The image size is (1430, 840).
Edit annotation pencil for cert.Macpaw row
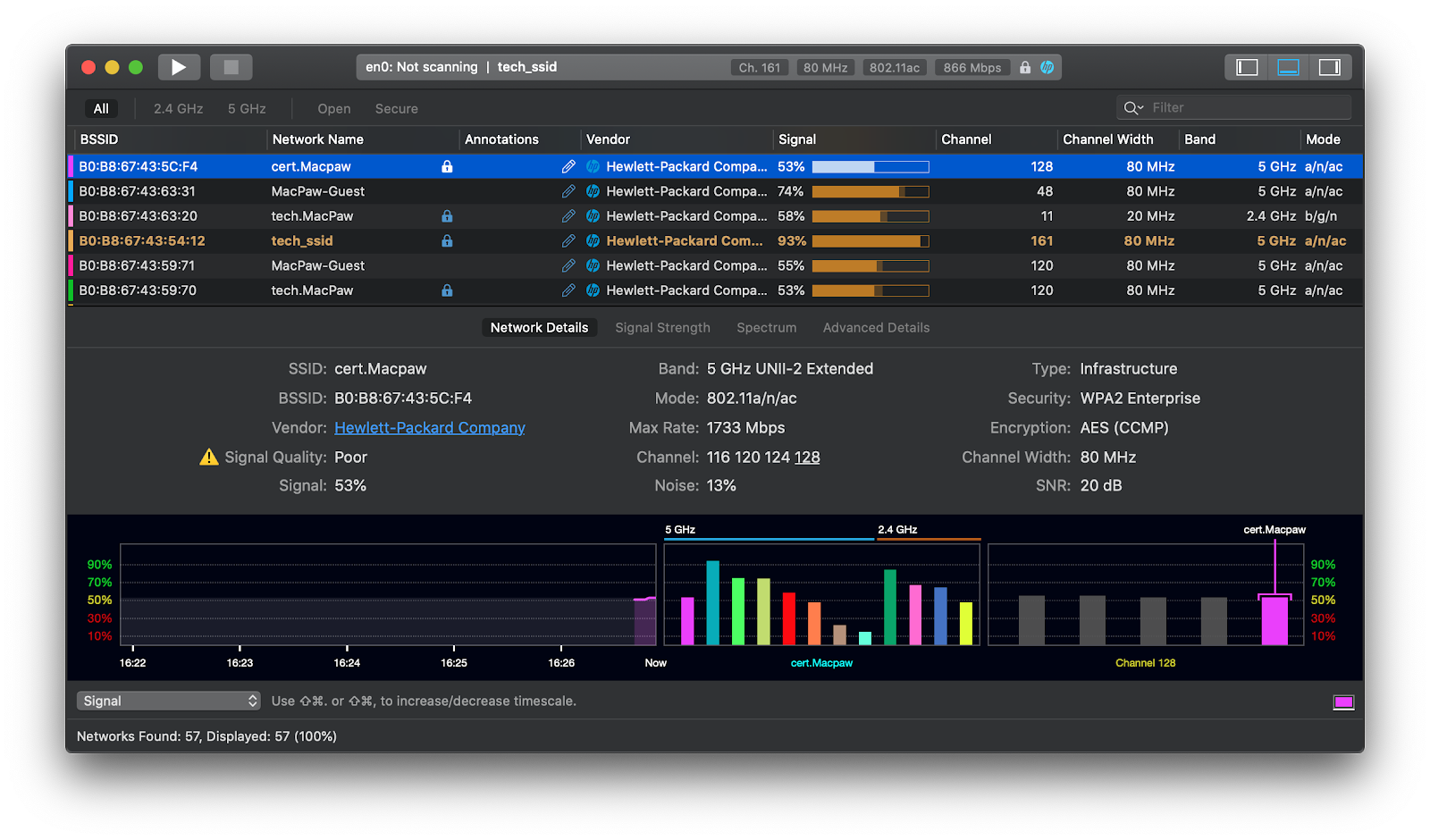tap(568, 166)
